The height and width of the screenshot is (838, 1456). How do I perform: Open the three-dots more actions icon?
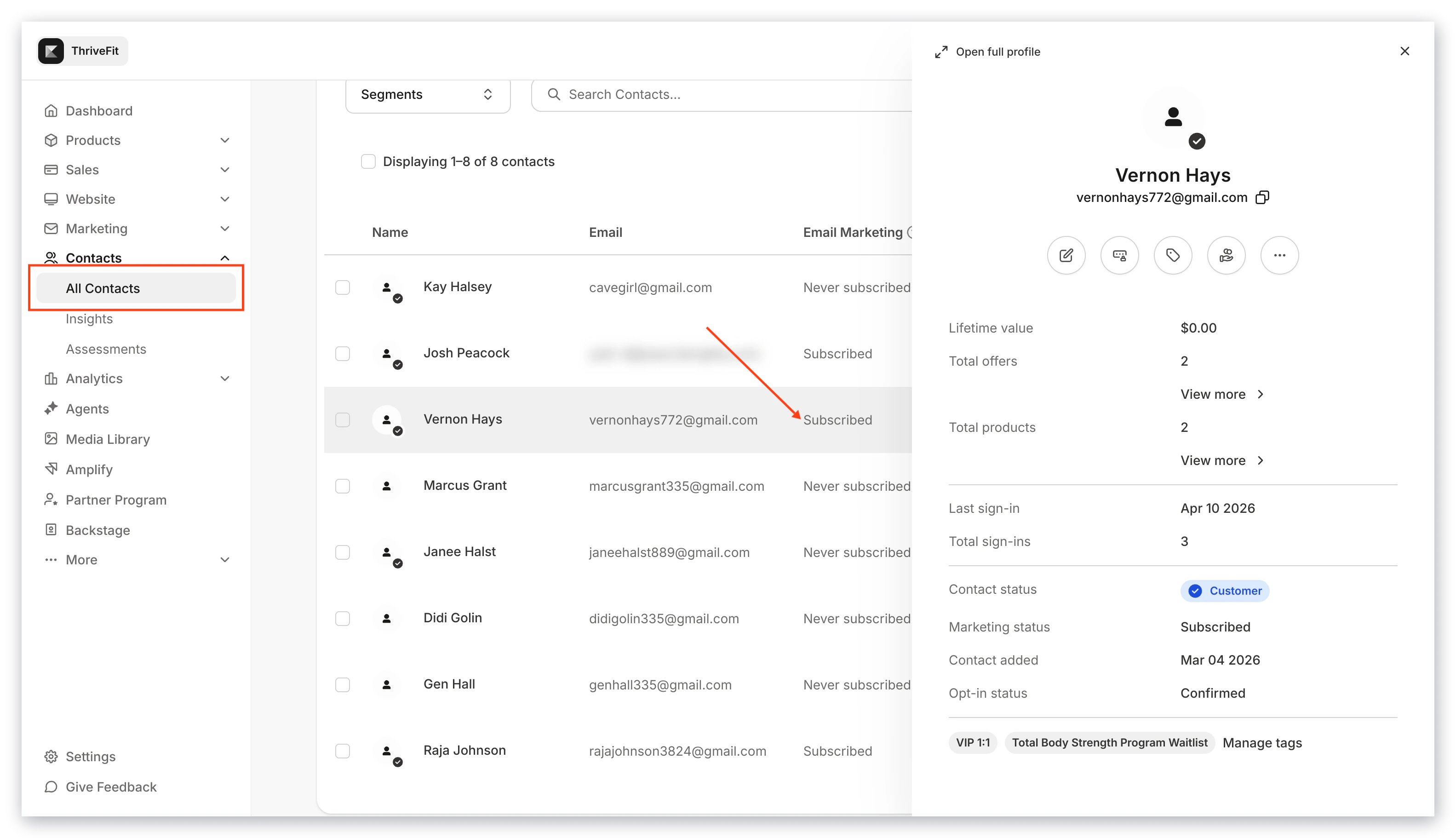[1279, 255]
